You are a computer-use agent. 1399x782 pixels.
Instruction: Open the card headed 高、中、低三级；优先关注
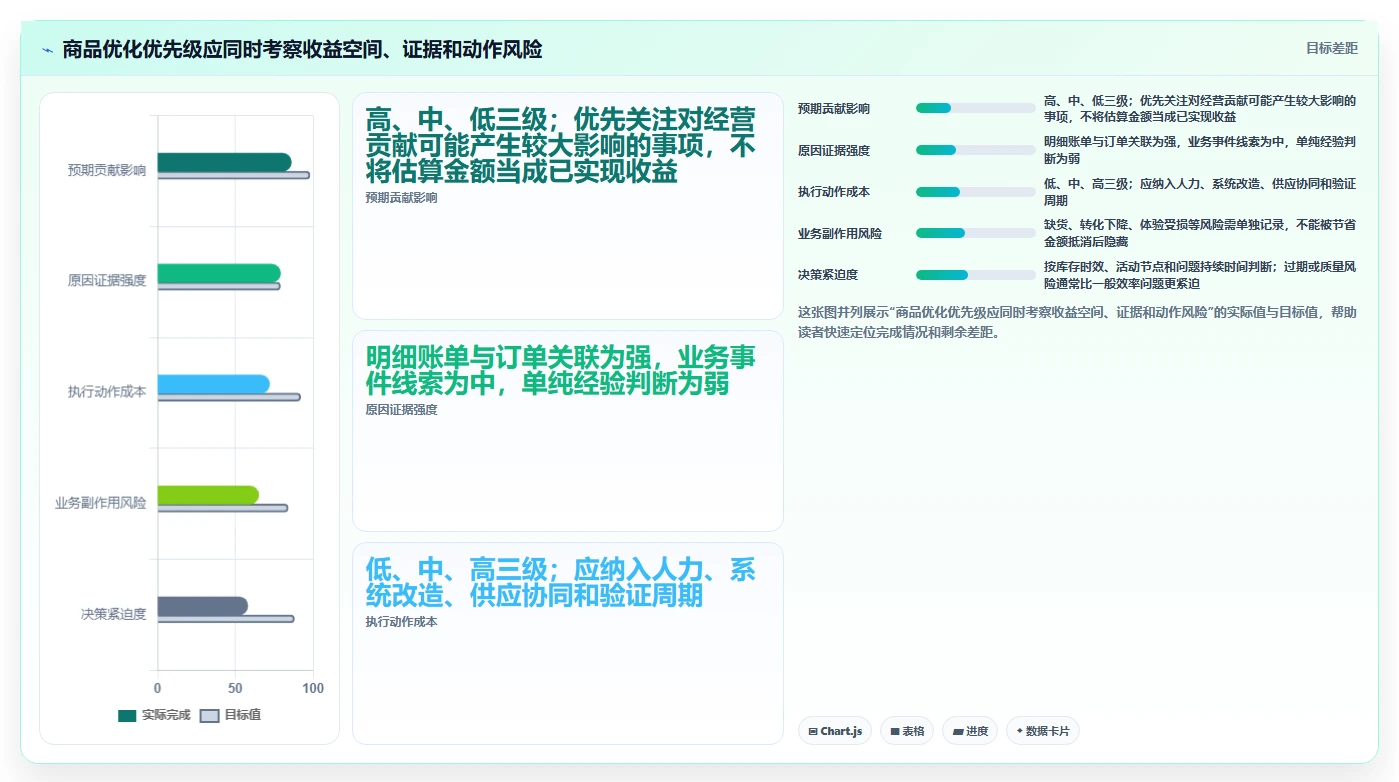pyautogui.click(x=568, y=206)
